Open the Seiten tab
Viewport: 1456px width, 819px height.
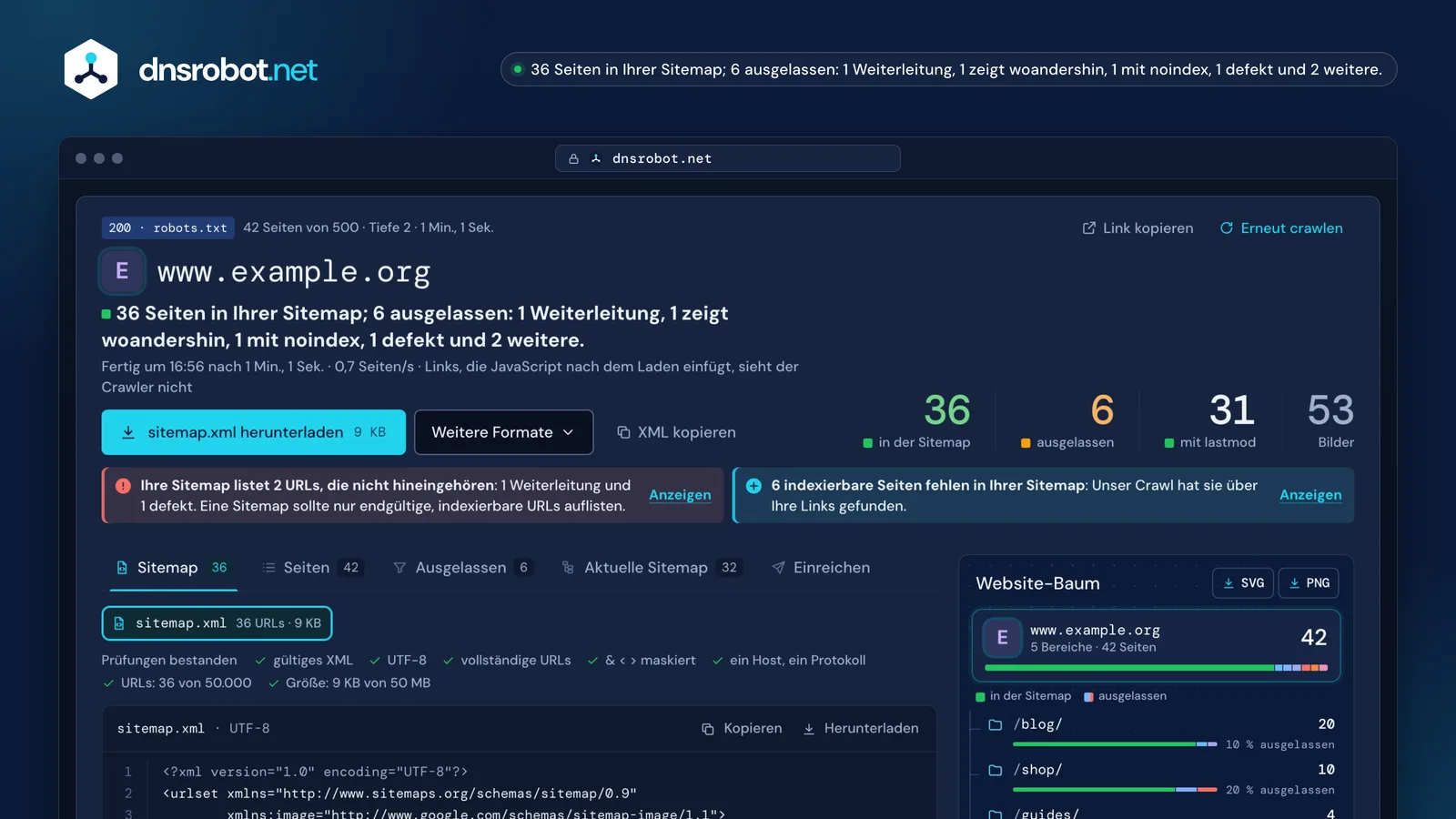pos(312,568)
